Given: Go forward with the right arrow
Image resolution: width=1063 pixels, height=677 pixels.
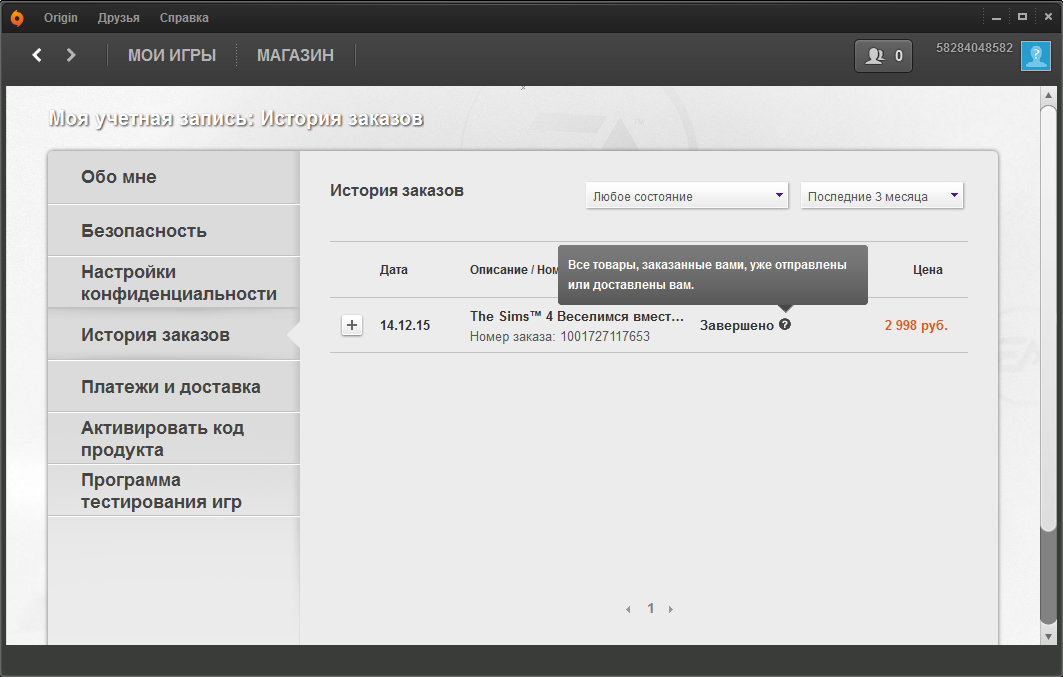Looking at the screenshot, I should click(x=71, y=56).
